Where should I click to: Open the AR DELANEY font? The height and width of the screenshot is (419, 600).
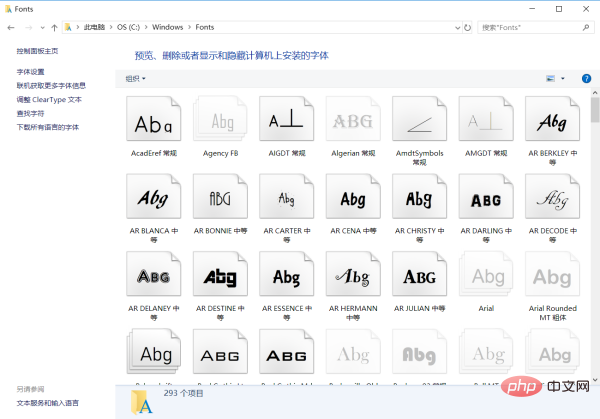(154, 277)
